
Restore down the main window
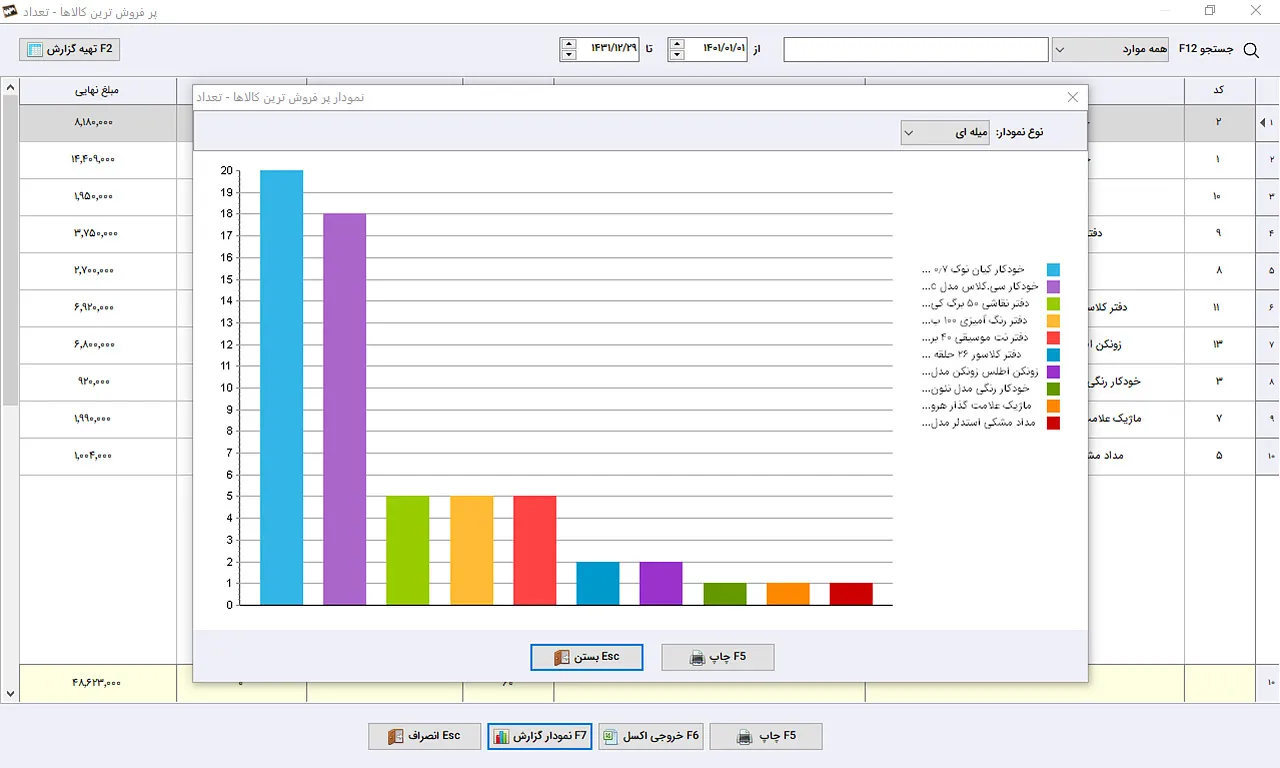[x=1210, y=11]
